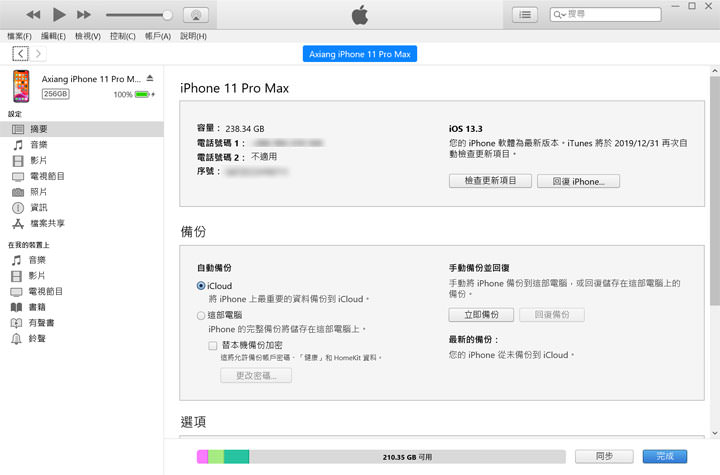Viewport: 720px width, 475px height.
Task: Open 鈴聲 ringtones bell icon
Action: click(x=17, y=339)
